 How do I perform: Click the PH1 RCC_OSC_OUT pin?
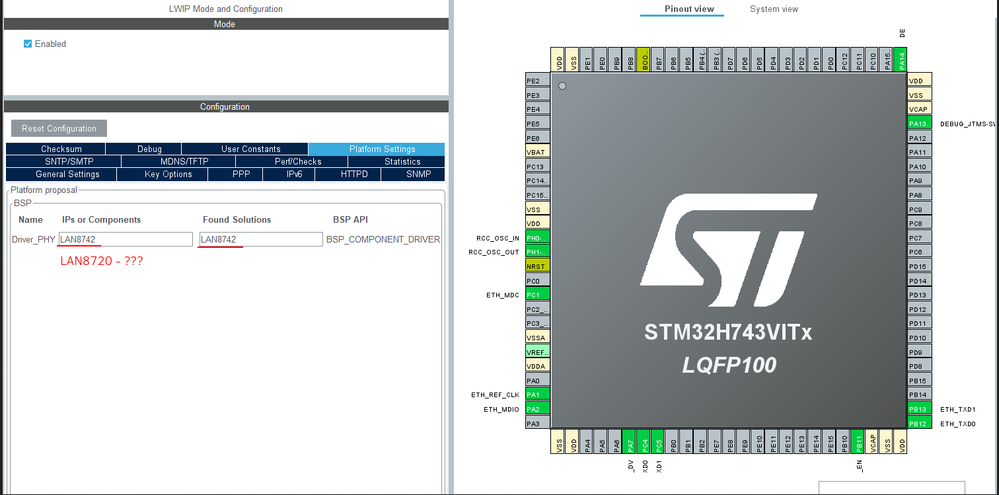pyautogui.click(x=537, y=252)
